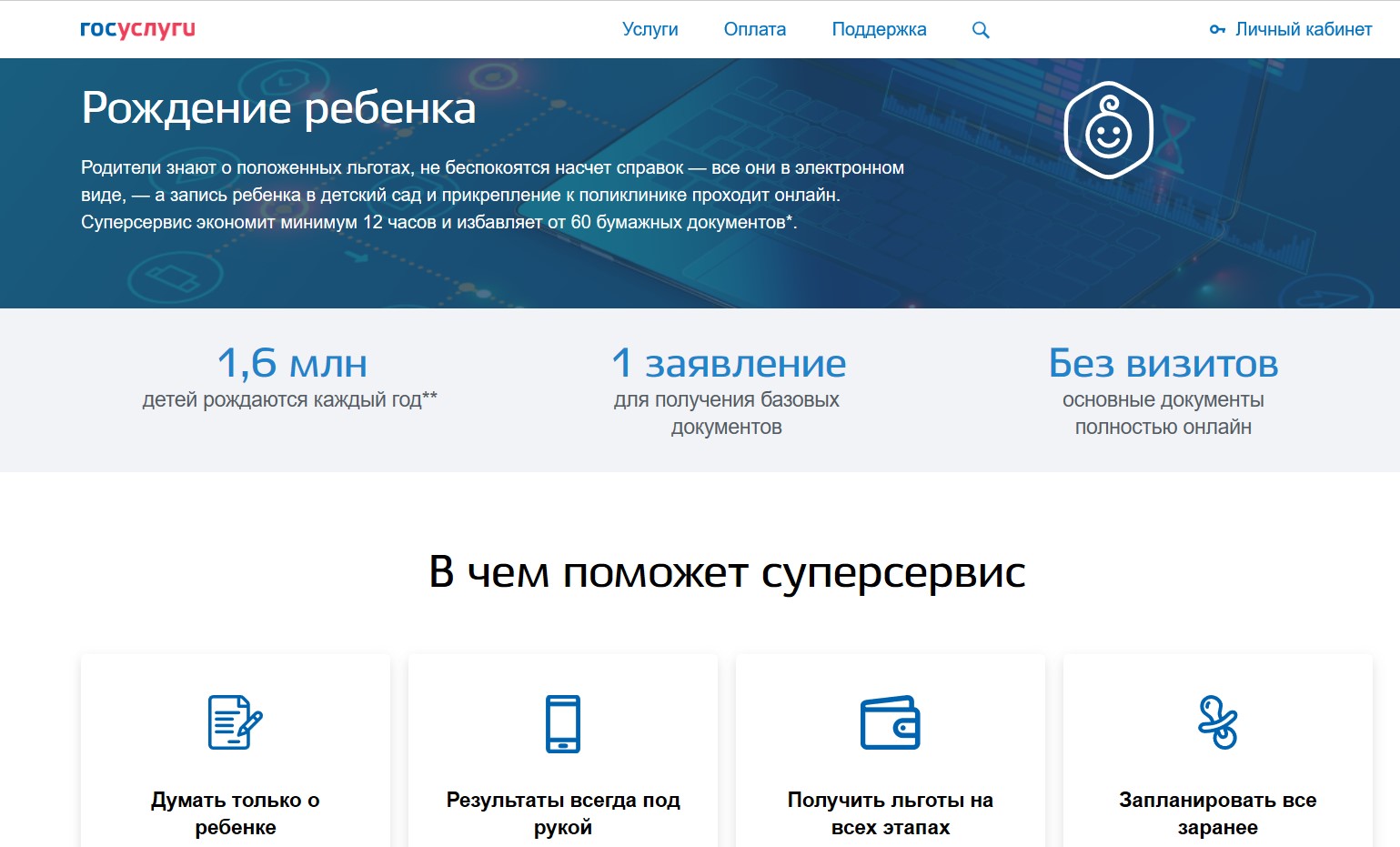
Task: Click the 1 заявление statistic
Action: coord(729,363)
